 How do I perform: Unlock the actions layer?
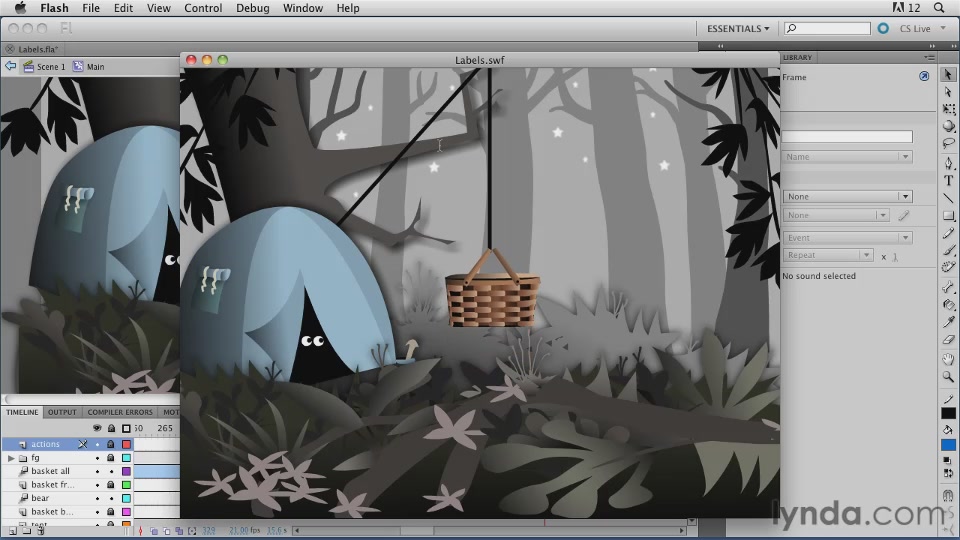111,444
